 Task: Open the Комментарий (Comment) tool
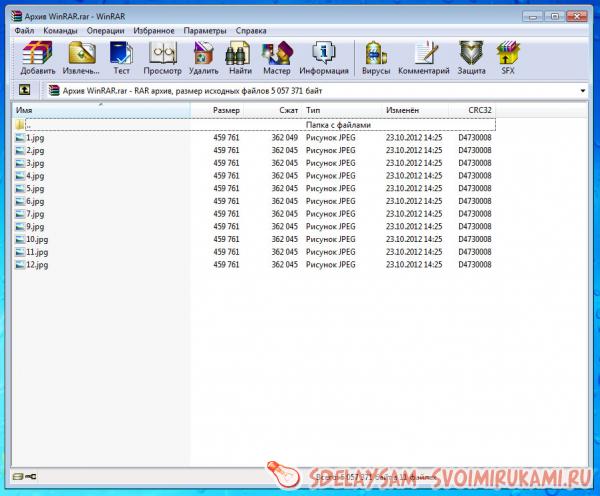pos(423,56)
